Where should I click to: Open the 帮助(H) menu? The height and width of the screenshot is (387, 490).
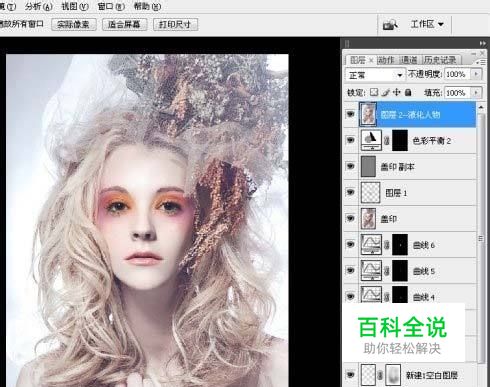(x=147, y=6)
